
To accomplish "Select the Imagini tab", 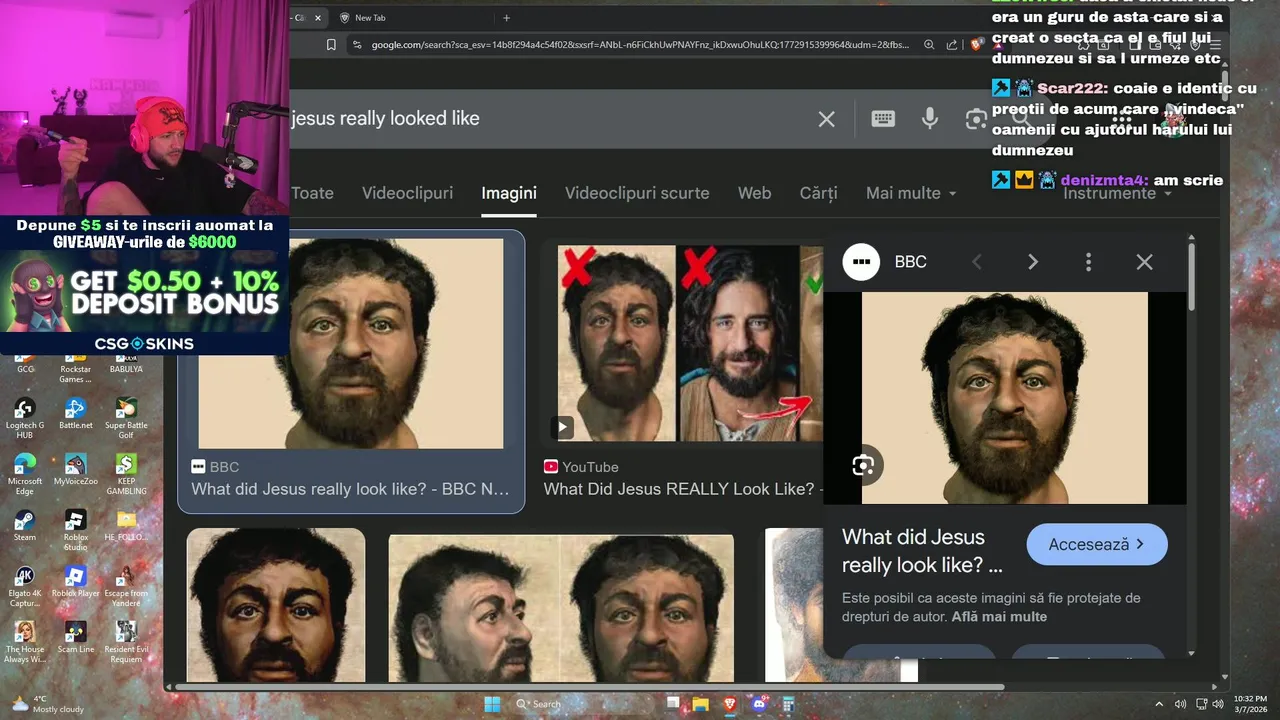I will click(x=509, y=193).
